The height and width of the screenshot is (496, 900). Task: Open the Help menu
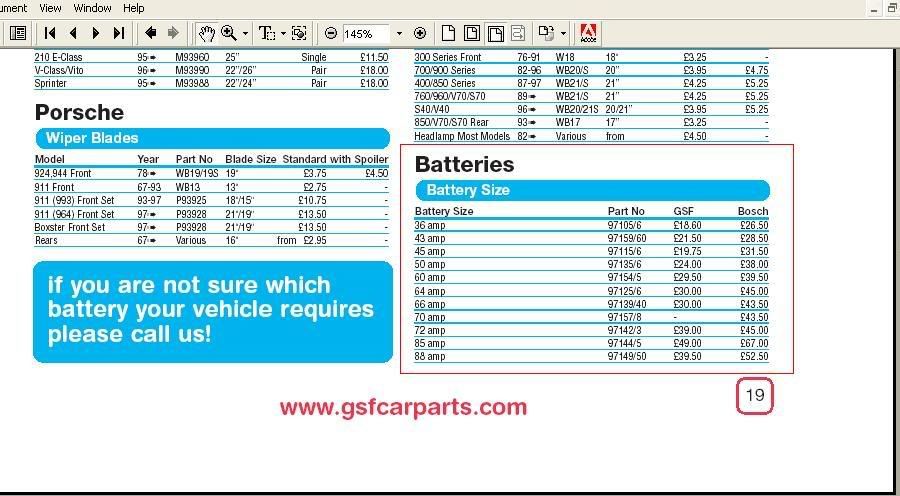pyautogui.click(x=133, y=8)
